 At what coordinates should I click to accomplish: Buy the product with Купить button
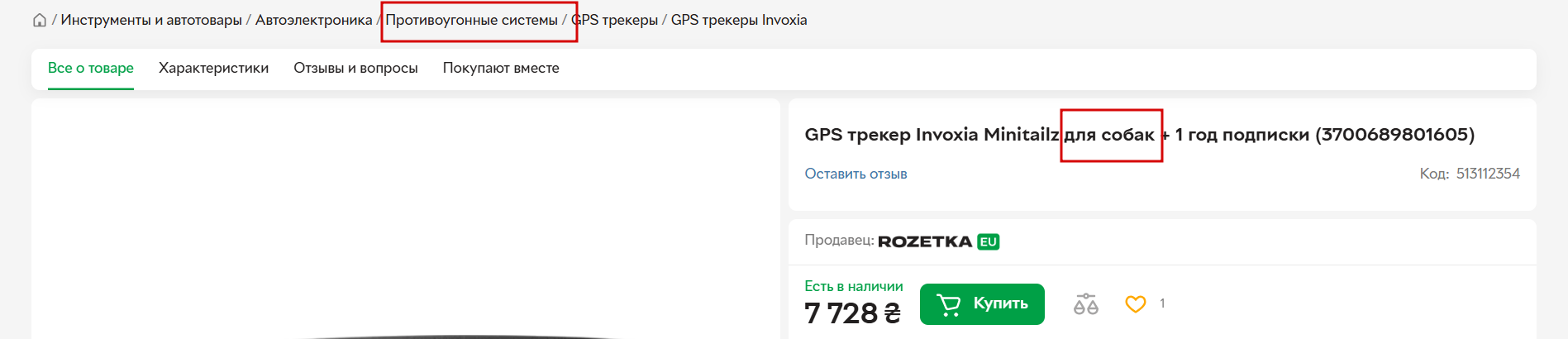click(x=982, y=304)
